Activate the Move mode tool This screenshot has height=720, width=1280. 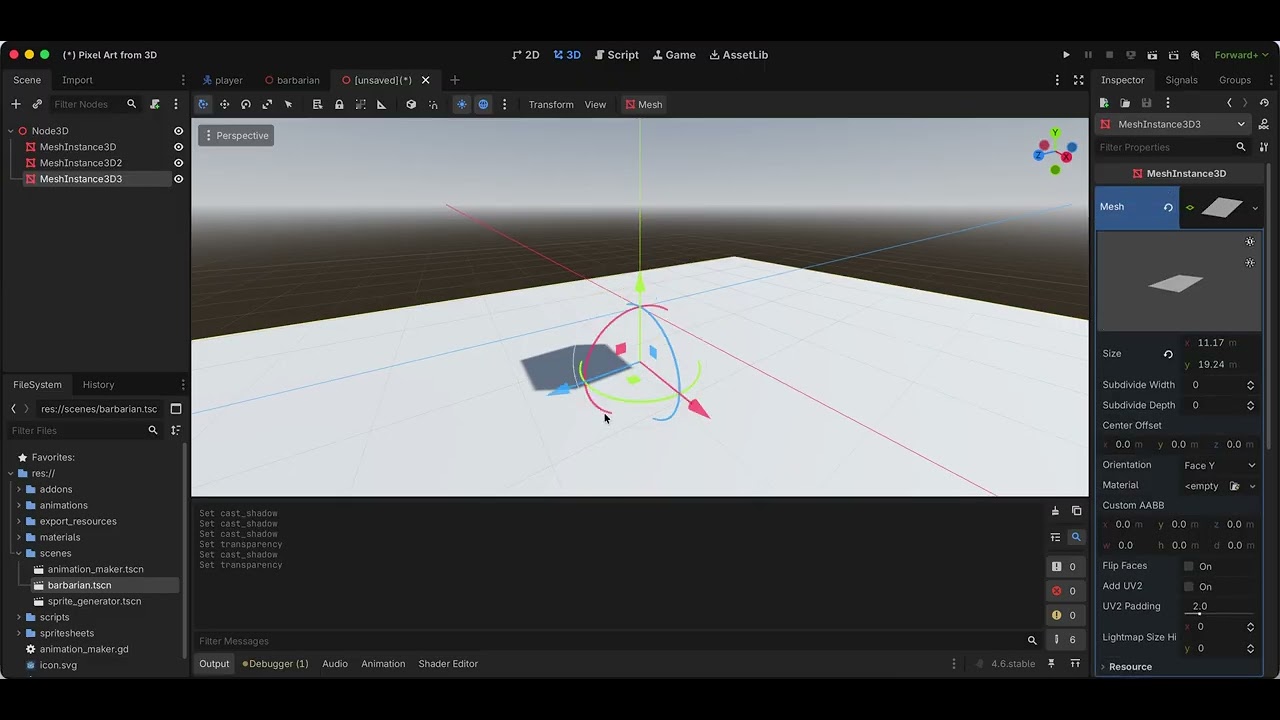224,104
